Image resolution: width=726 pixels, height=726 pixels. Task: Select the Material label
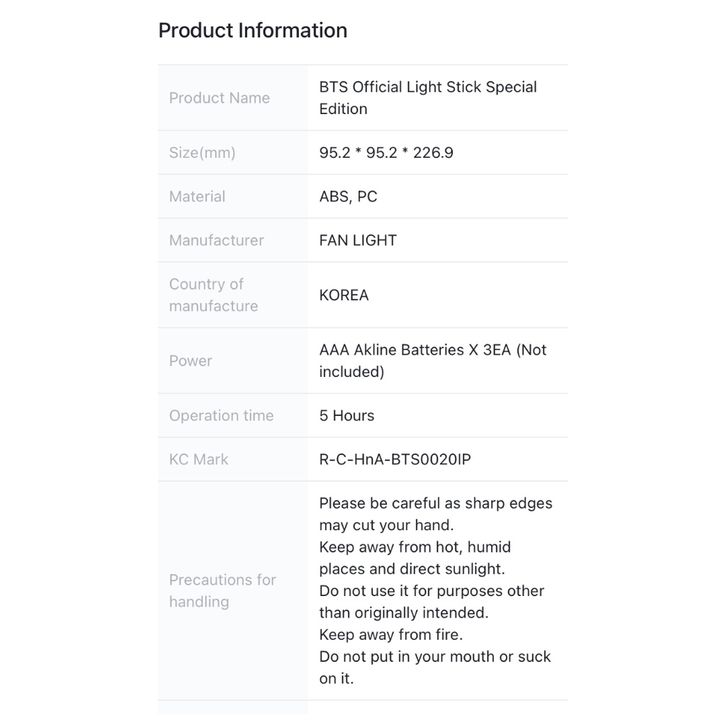(197, 196)
